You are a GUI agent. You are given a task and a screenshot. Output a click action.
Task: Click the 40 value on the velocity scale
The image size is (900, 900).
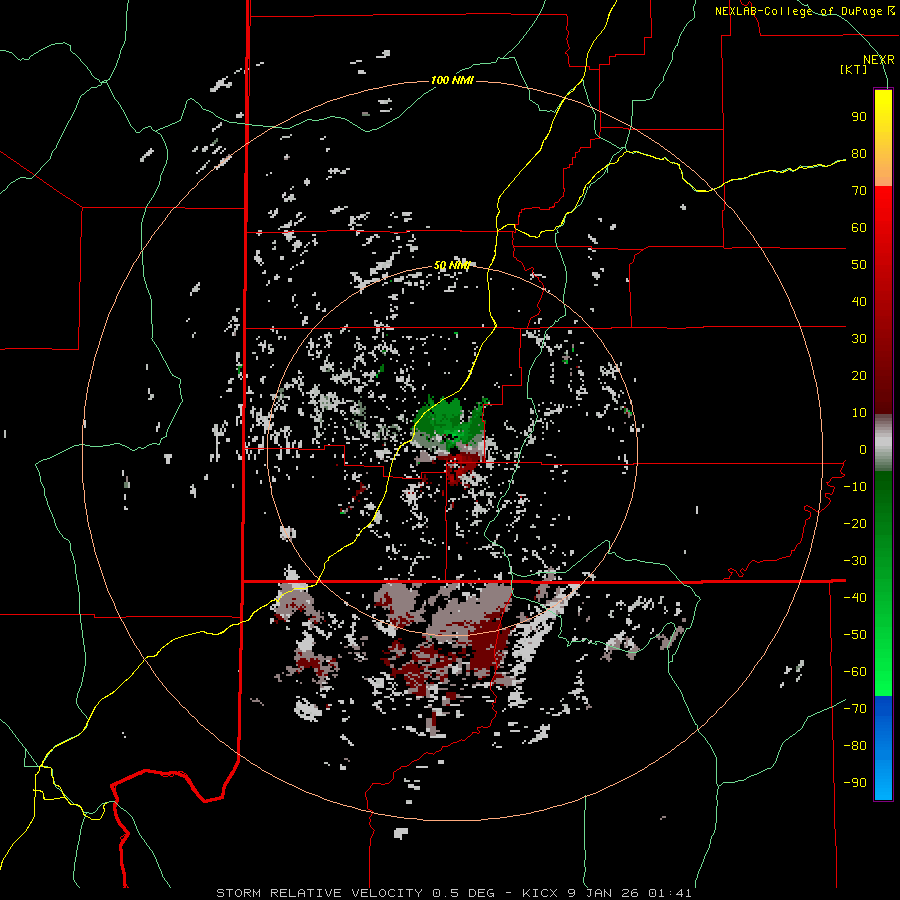859,301
